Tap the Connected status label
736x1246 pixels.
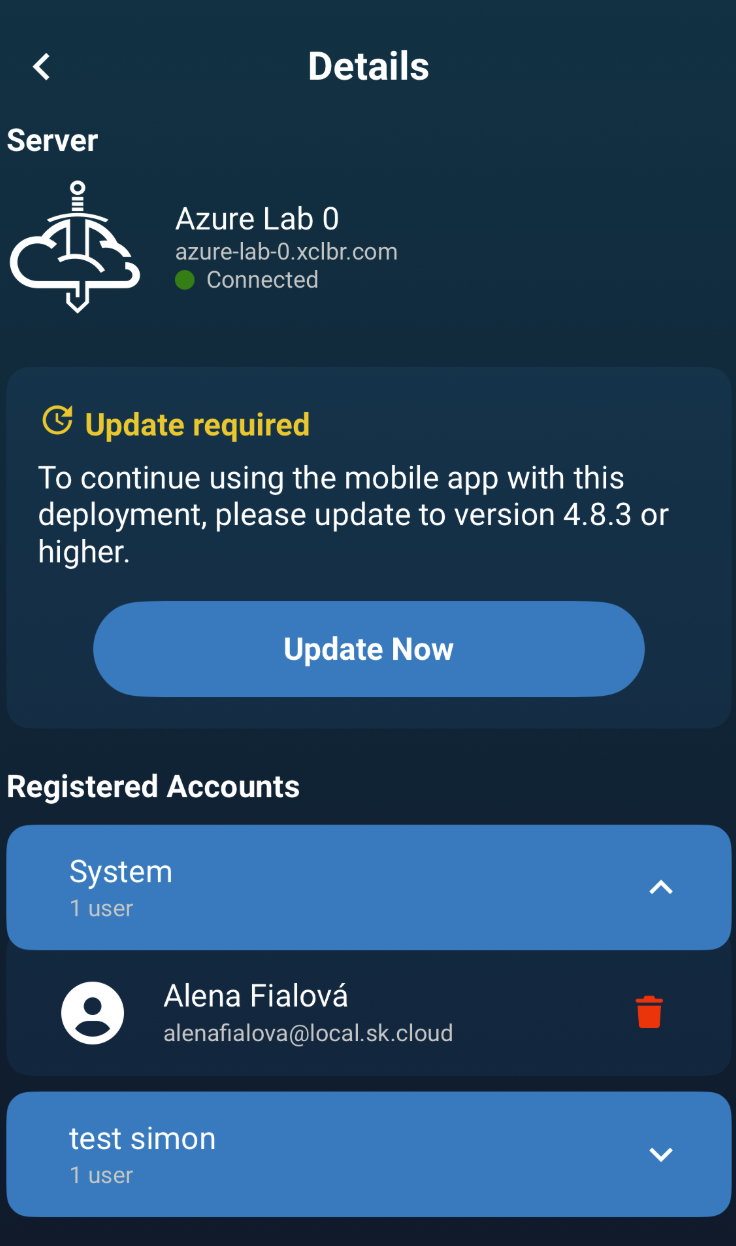click(262, 280)
